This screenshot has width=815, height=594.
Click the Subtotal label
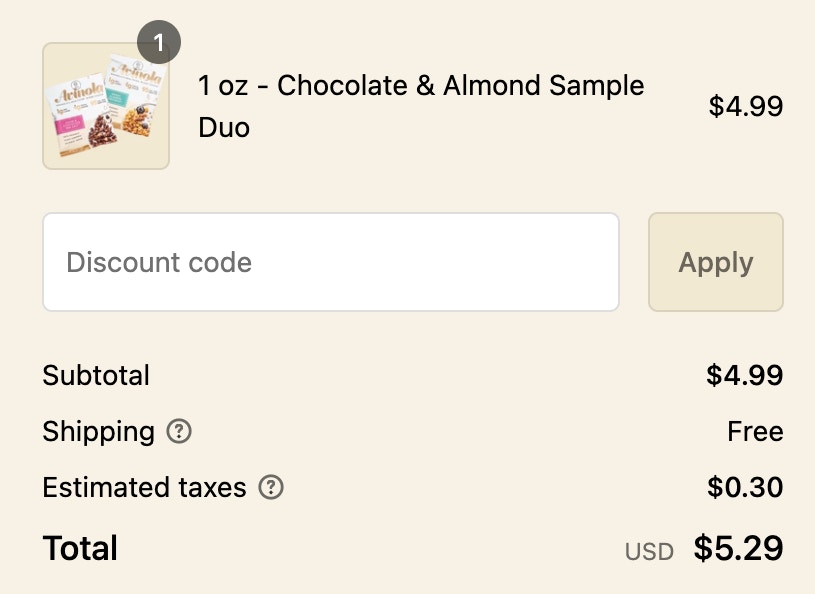point(96,375)
